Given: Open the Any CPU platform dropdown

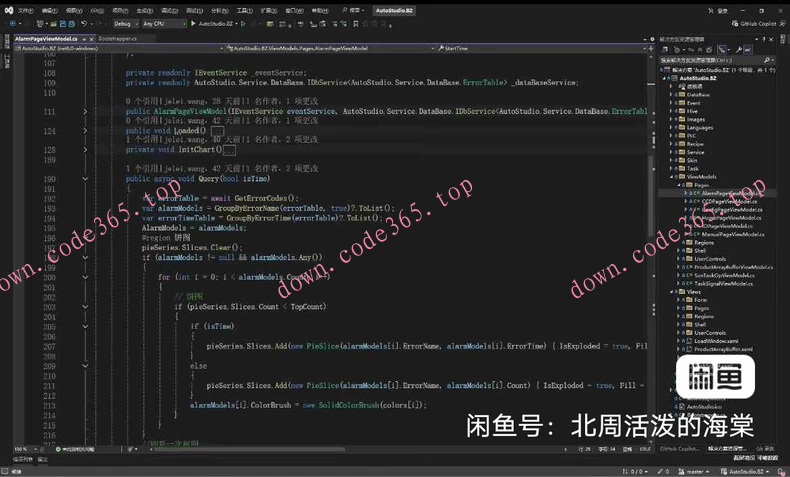Looking at the screenshot, I should [163, 24].
